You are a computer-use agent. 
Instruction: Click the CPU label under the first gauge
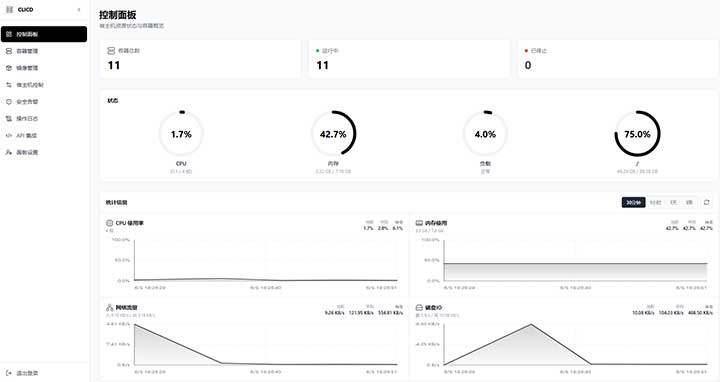pyautogui.click(x=181, y=163)
